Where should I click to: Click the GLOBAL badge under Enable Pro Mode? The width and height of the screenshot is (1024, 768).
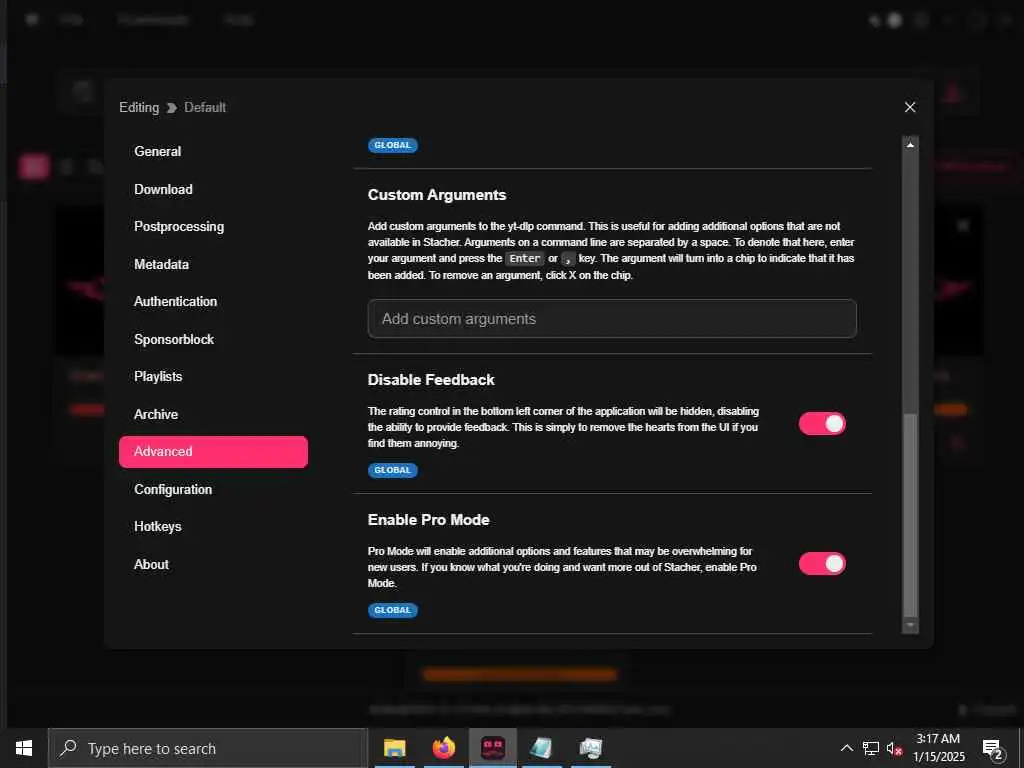point(392,610)
